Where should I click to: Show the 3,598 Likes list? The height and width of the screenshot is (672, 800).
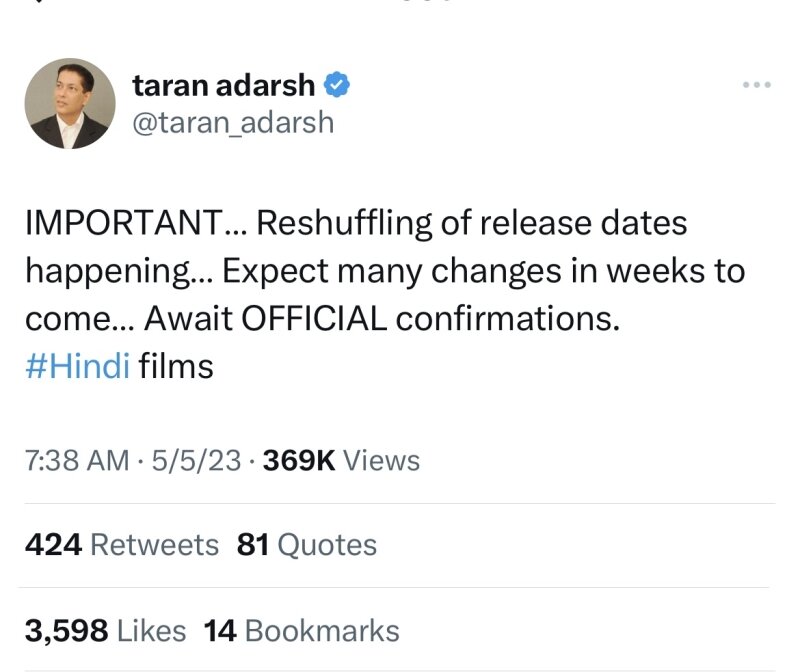point(105,631)
